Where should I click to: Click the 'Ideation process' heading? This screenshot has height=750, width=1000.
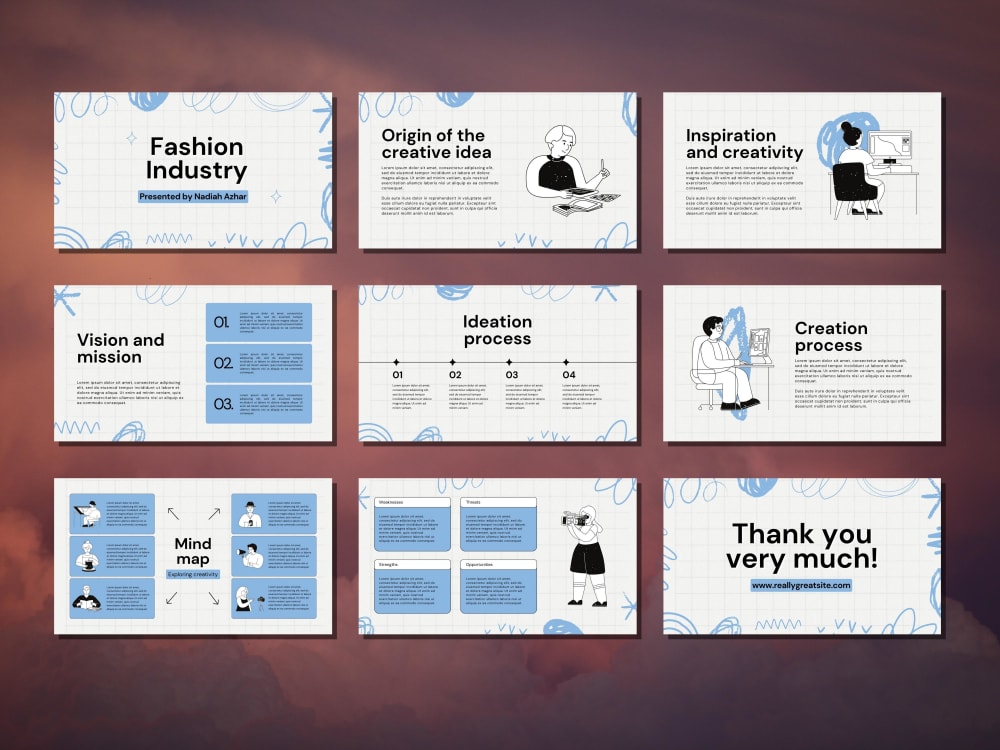click(497, 330)
